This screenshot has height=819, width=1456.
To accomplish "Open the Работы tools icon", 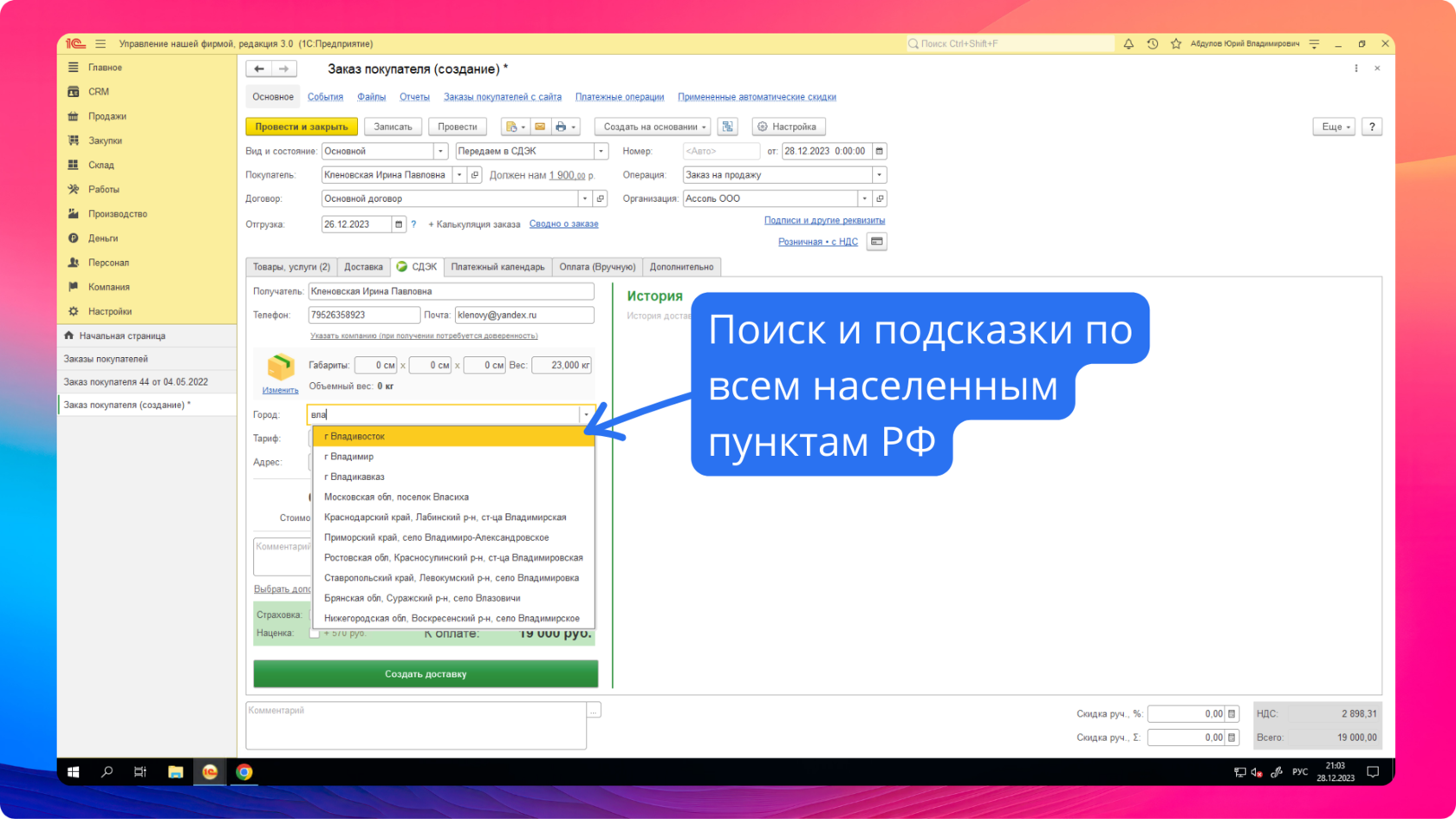I will (x=74, y=189).
